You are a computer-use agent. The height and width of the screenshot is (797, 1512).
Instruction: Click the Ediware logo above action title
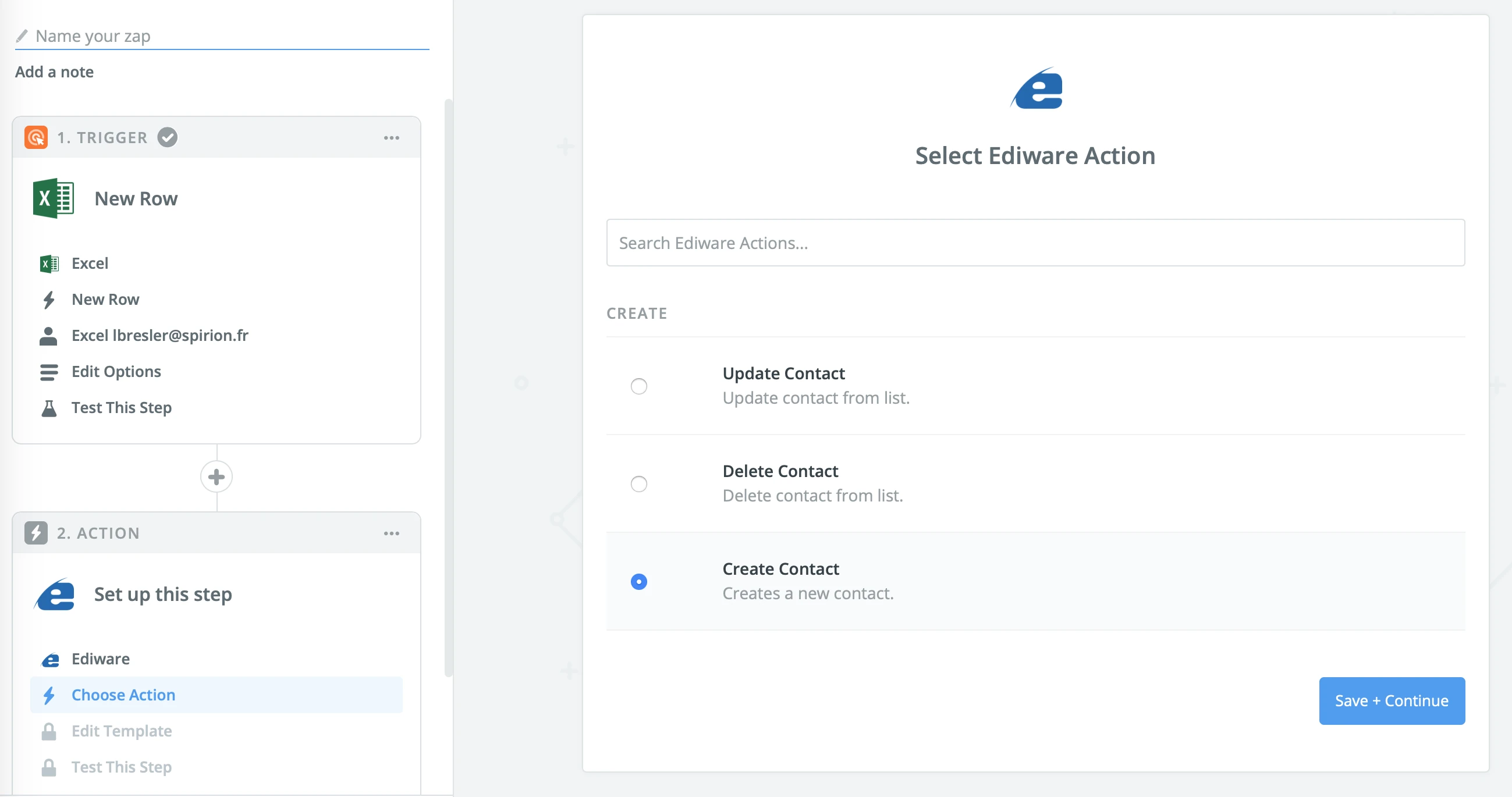tap(1036, 88)
